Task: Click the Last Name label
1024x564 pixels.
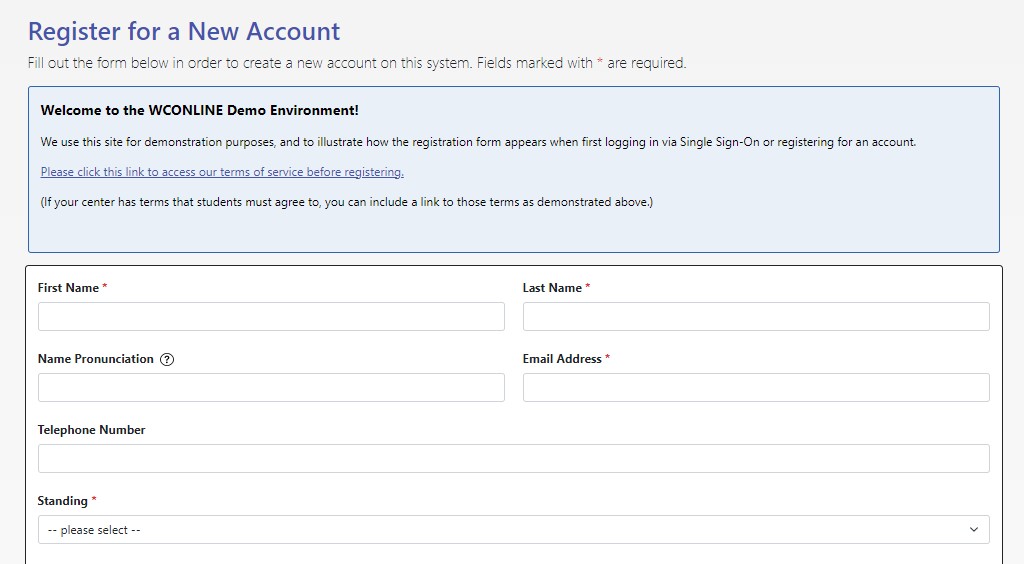Action: [x=552, y=288]
